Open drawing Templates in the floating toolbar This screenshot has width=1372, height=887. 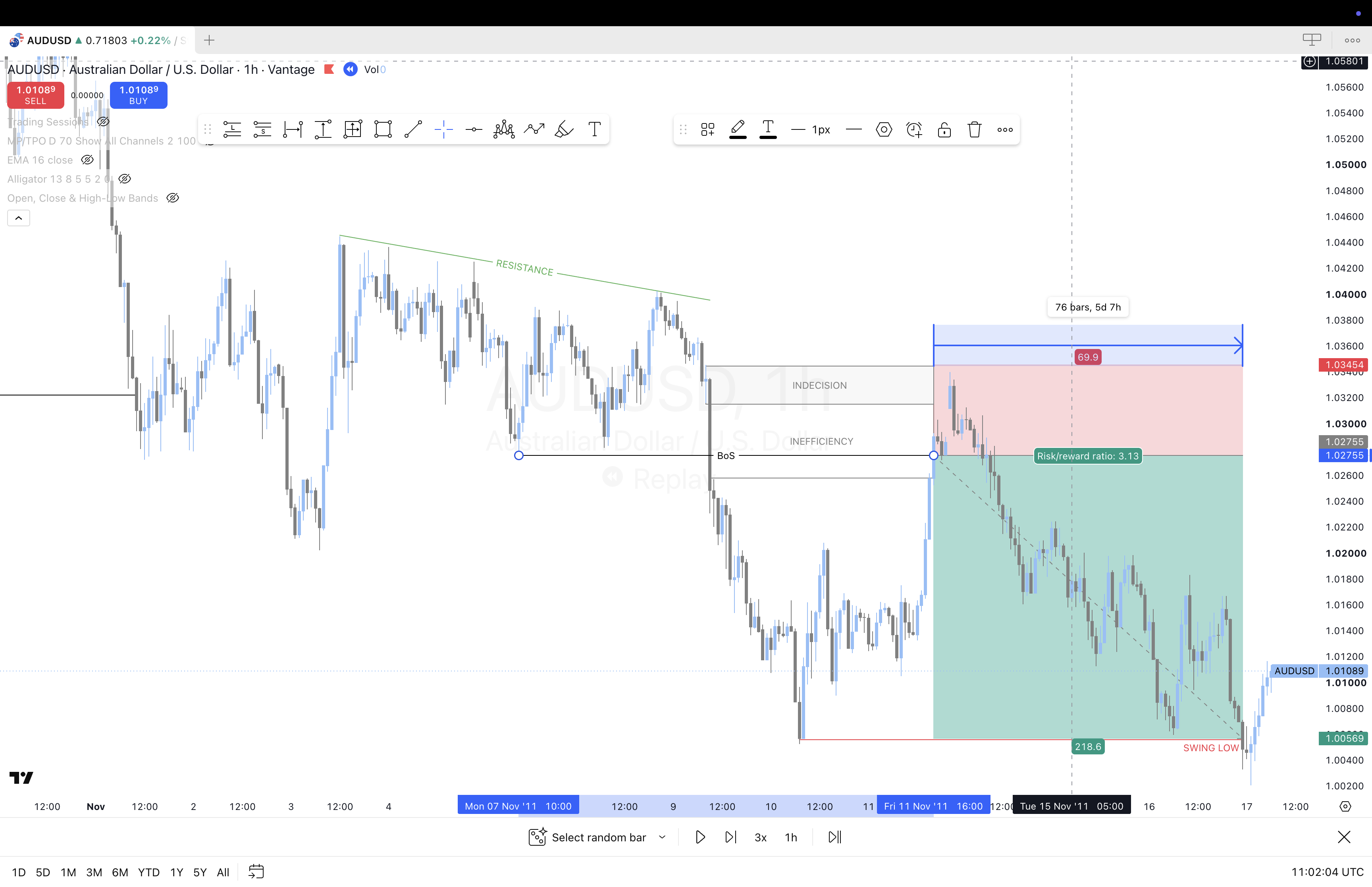coord(707,129)
